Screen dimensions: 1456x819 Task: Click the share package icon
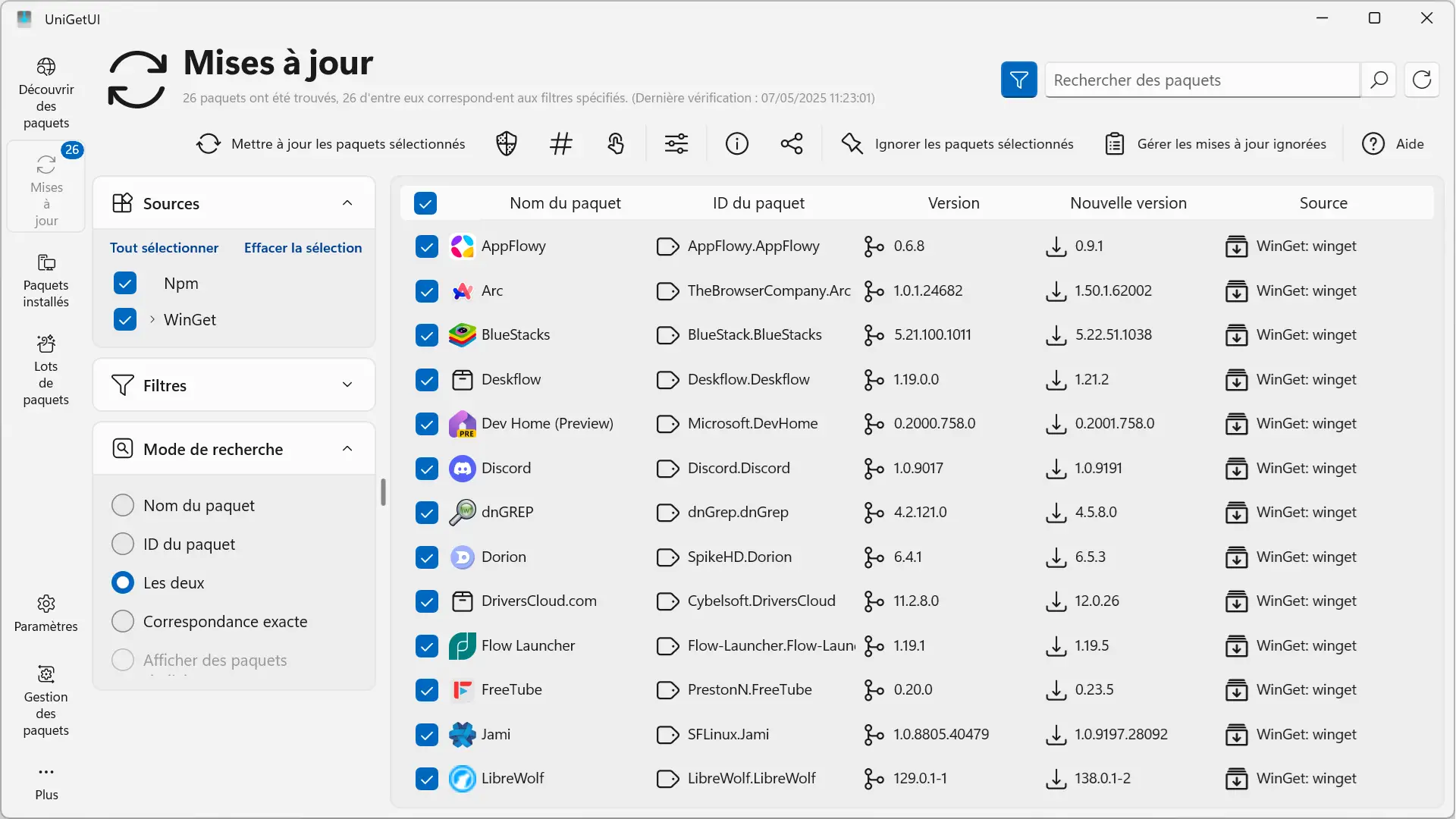[x=792, y=143]
